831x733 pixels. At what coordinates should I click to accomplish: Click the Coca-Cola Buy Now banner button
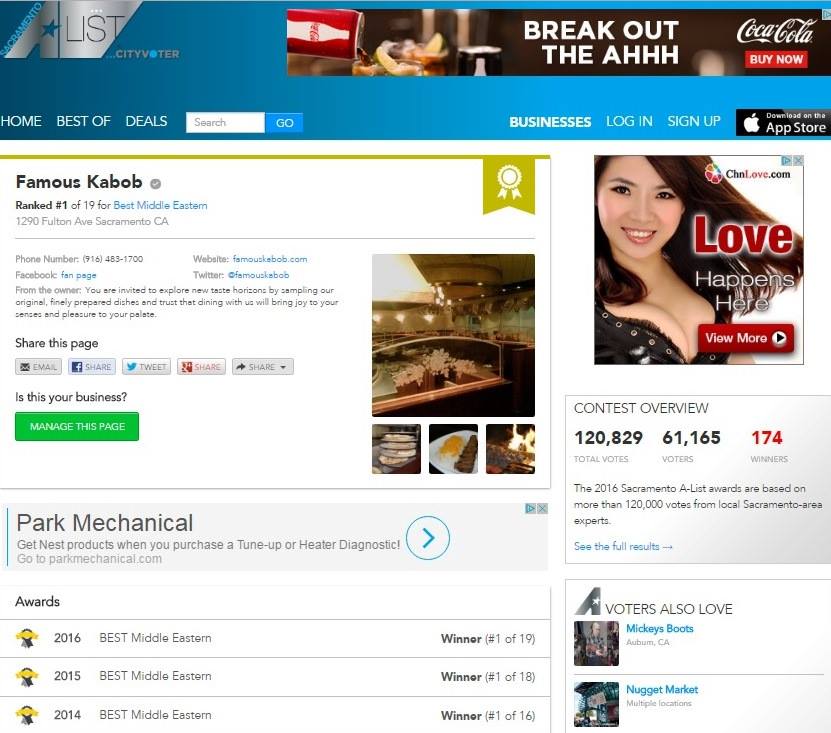click(776, 59)
